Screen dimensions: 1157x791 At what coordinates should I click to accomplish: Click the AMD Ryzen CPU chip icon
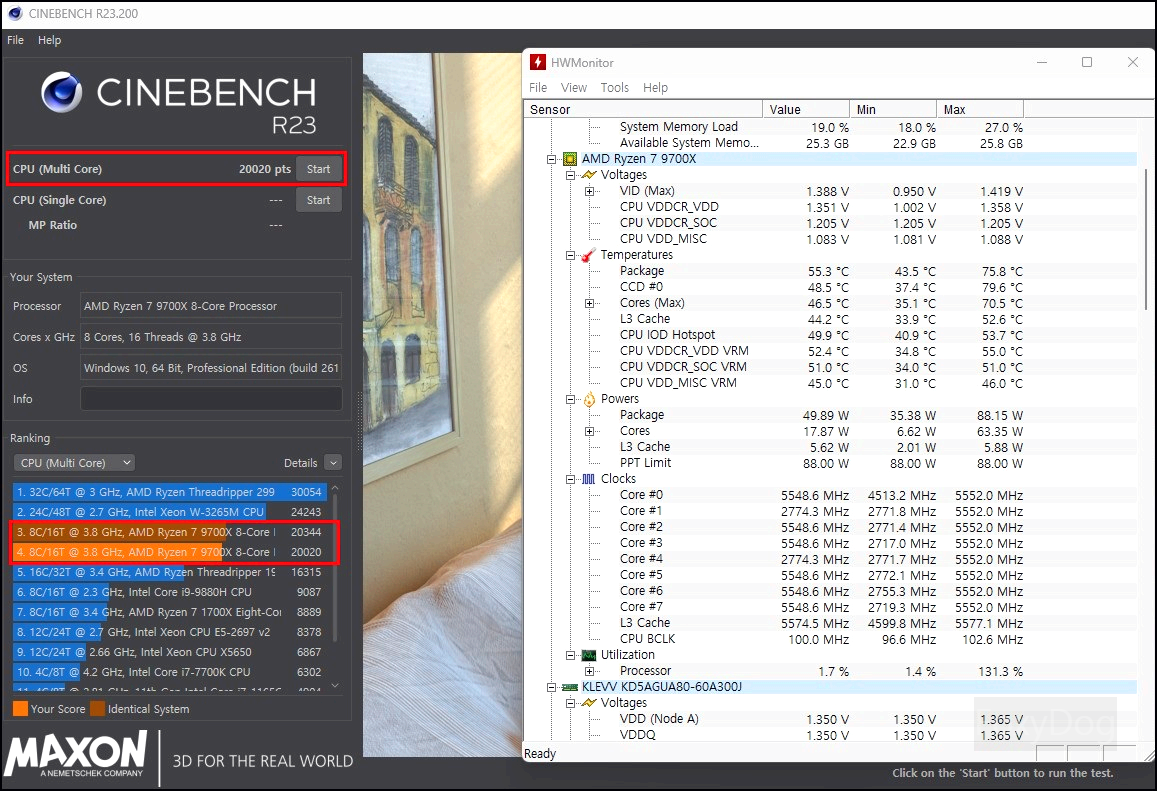[x=570, y=159]
